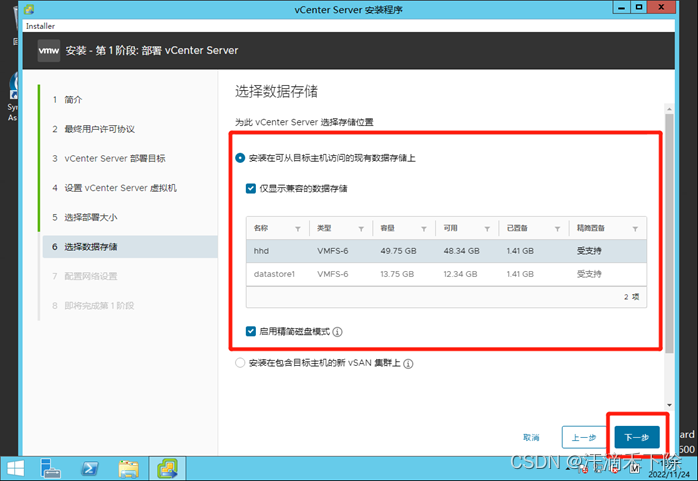Select the datastore1 row
Image resolution: width=698 pixels, height=481 pixels.
[x=446, y=274]
